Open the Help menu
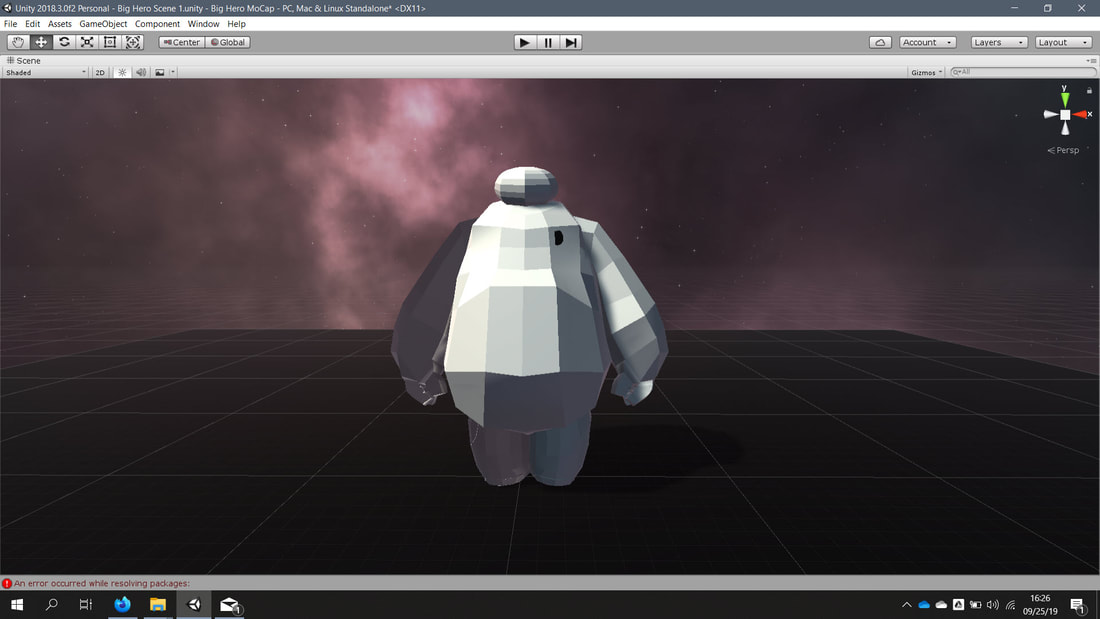Viewport: 1100px width, 619px height. point(236,23)
